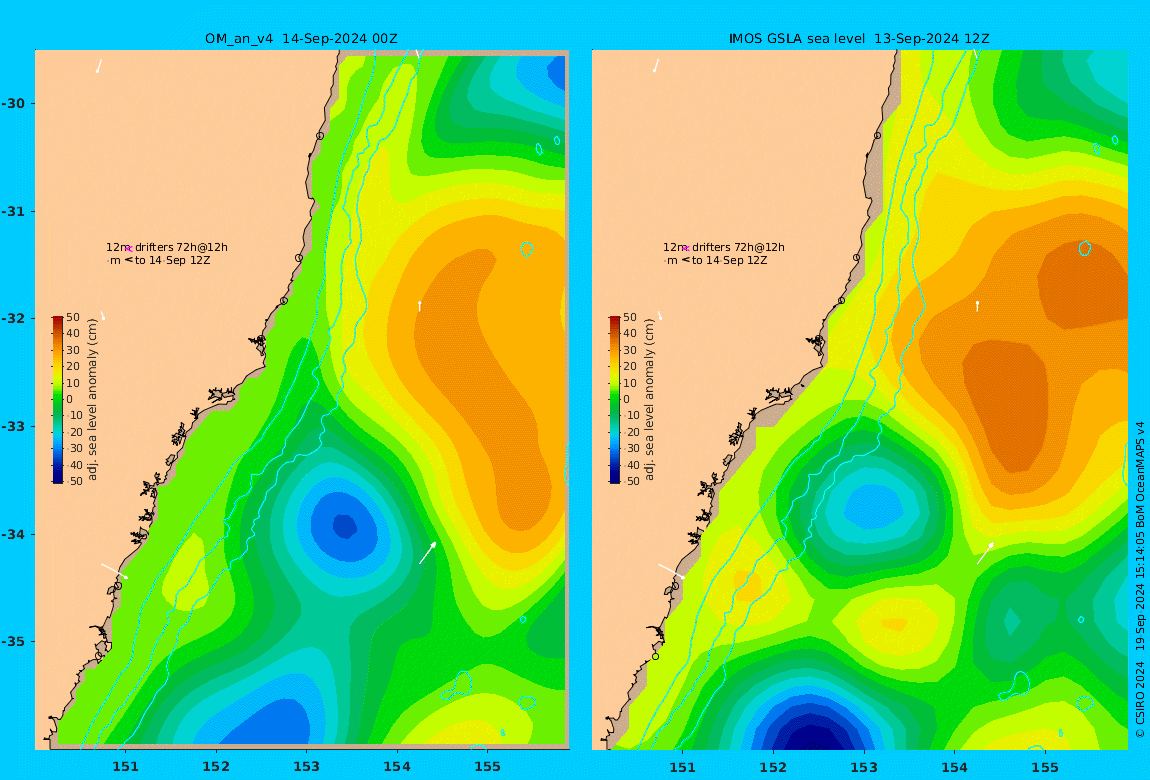The height and width of the screenshot is (780, 1150).
Task: Click the -31 latitude label
Action: tap(13, 211)
